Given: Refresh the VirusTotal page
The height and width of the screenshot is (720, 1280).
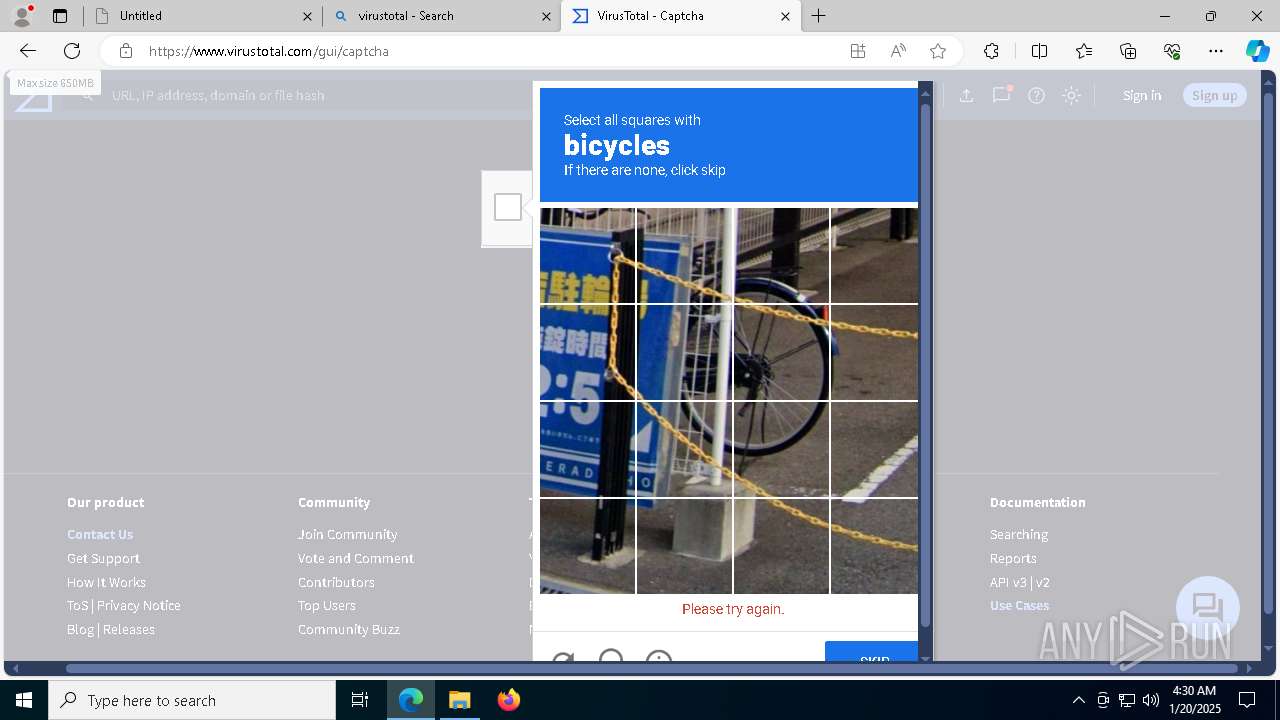Looking at the screenshot, I should click(x=72, y=51).
